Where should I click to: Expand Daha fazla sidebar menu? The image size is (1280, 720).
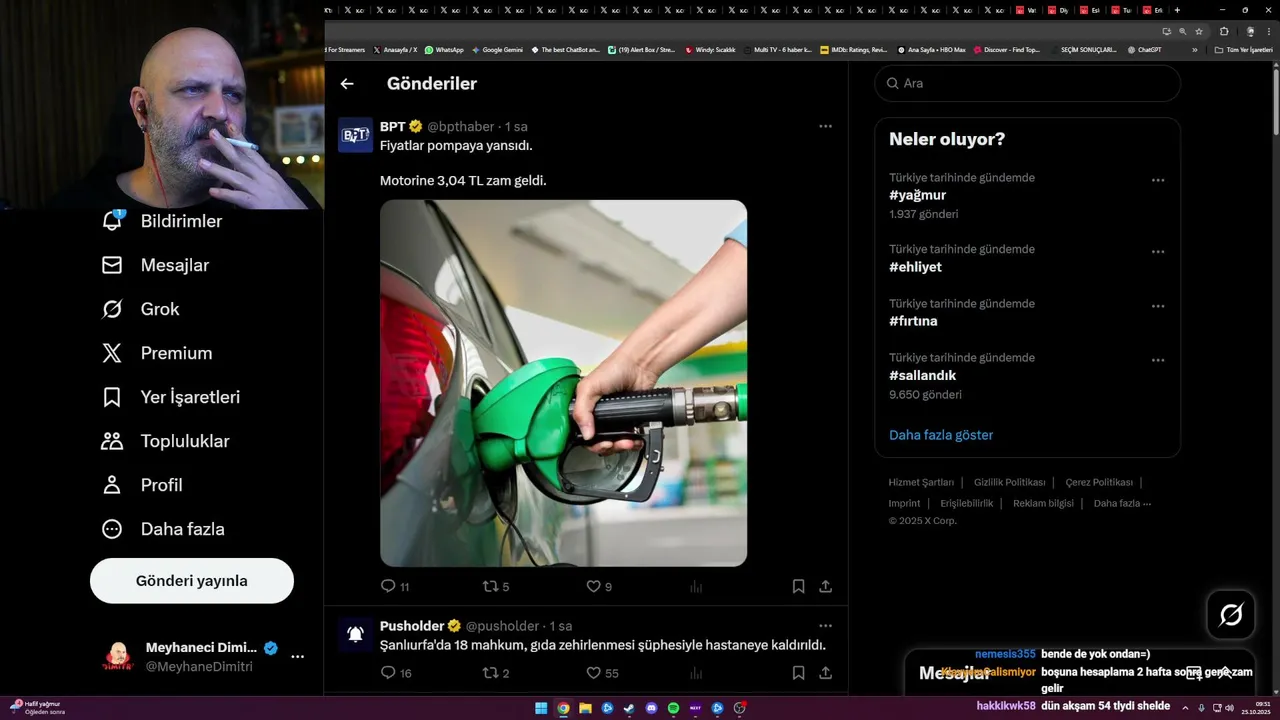point(162,529)
